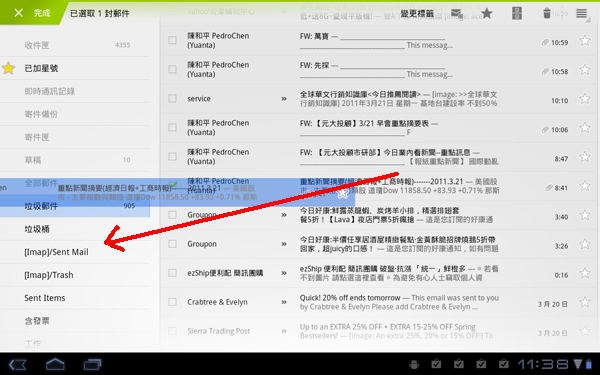Image resolution: width=600 pixels, height=375 pixels.
Task: Open the Quick! 20% off ends tomorrow email
Action: point(350,298)
